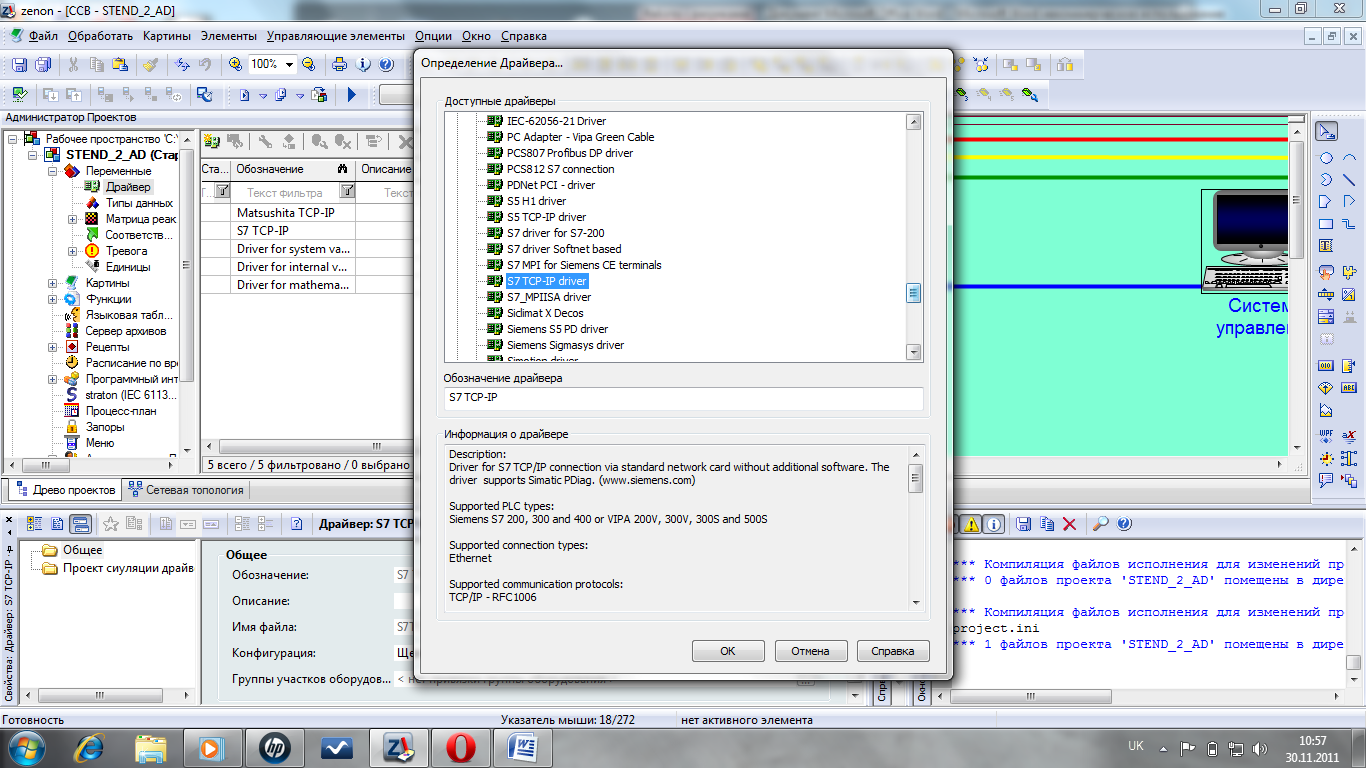Open Internet Explorer from taskbar

pos(89,747)
